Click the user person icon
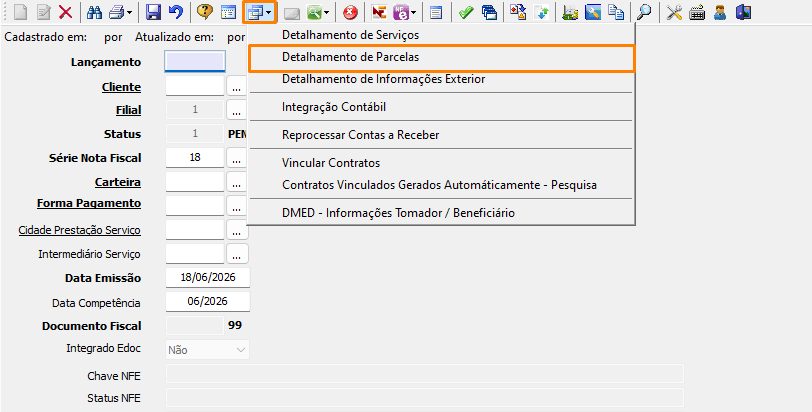Viewport: 812px width, 412px height. 720,12
